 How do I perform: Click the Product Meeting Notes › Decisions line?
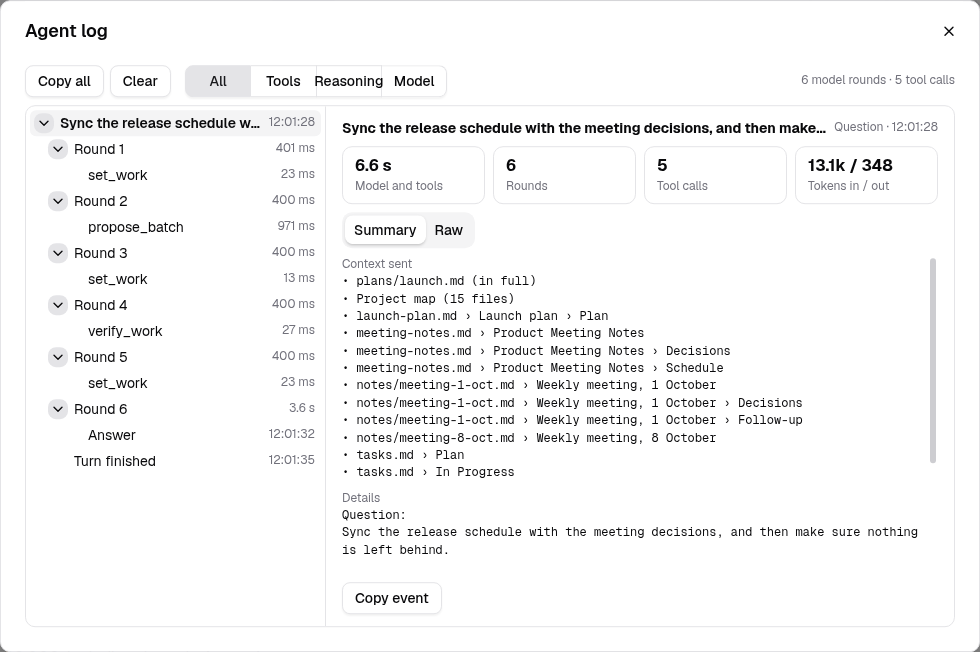point(536,351)
